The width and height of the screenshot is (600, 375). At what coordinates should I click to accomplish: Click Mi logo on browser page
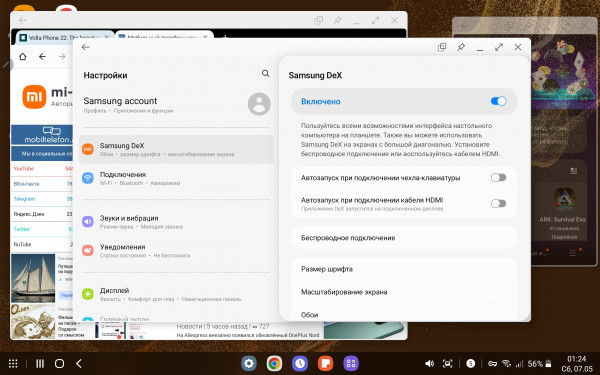click(x=34, y=97)
